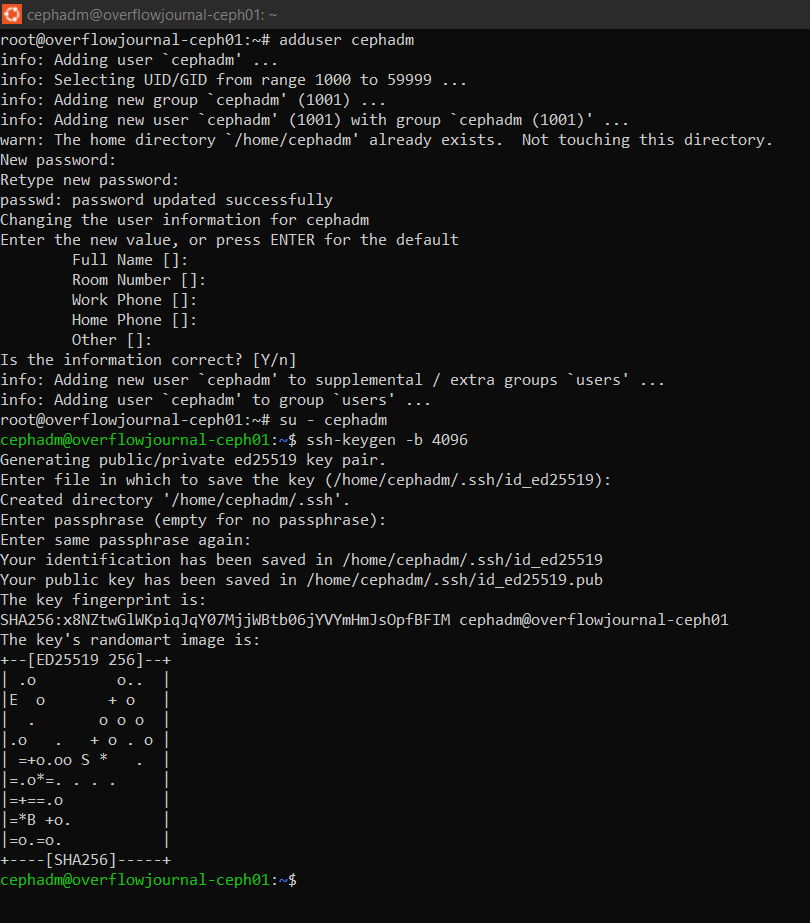Click the 'Full Name []:' prompt line
This screenshot has width=810, height=923.
pyautogui.click(x=130, y=260)
